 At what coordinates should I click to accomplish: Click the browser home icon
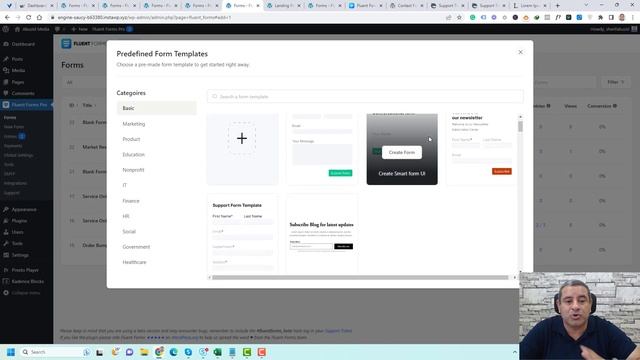coord(39,18)
